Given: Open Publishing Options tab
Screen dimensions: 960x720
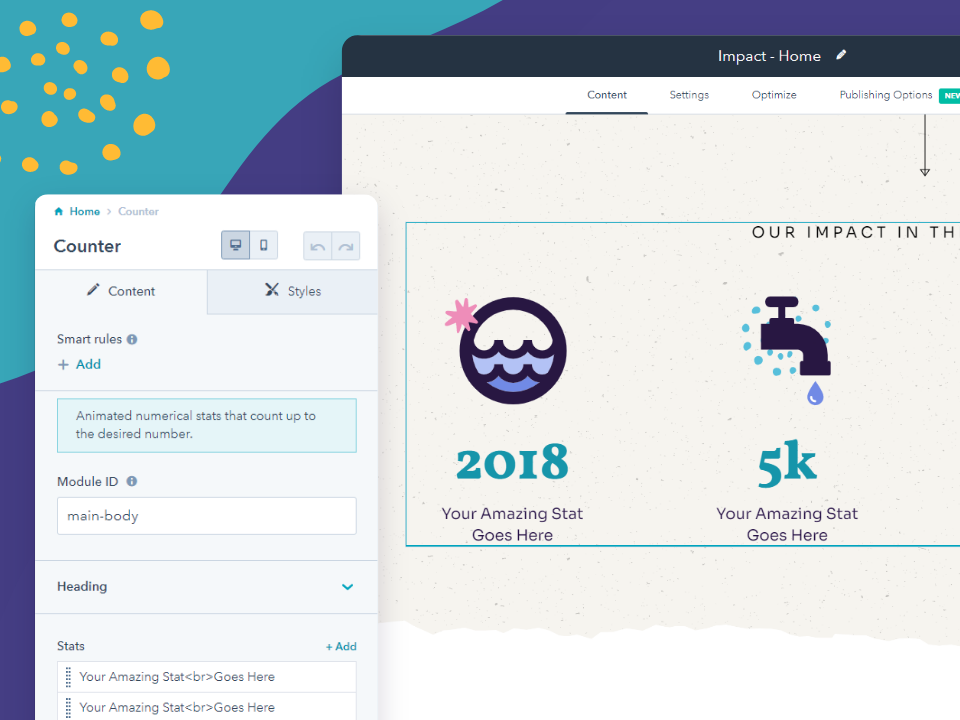Looking at the screenshot, I should [x=885, y=95].
